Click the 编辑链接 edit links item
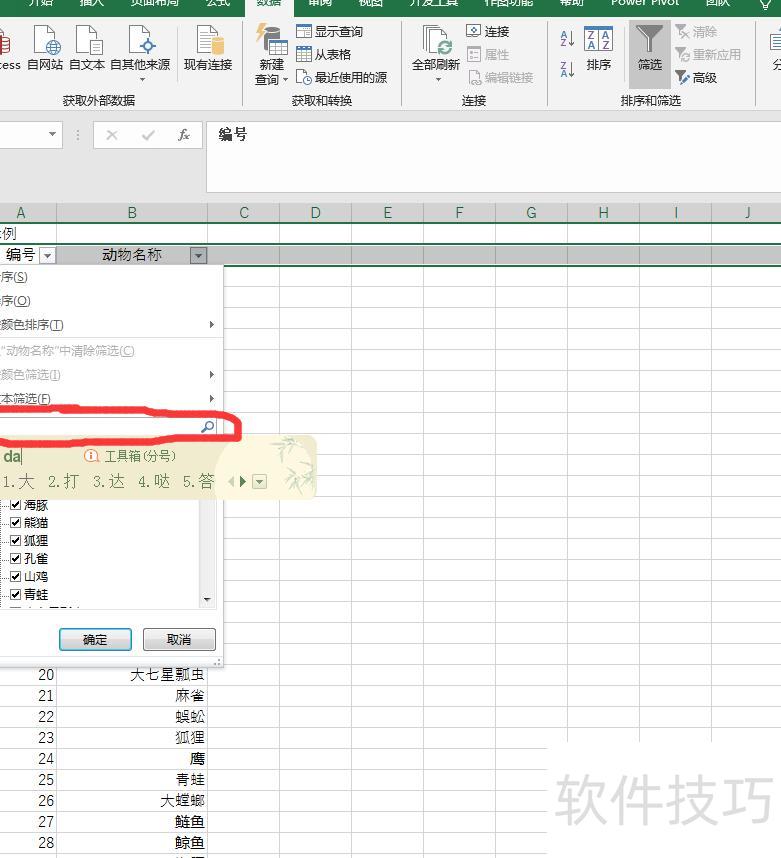Viewport: 781px width, 858px height. coord(500,78)
